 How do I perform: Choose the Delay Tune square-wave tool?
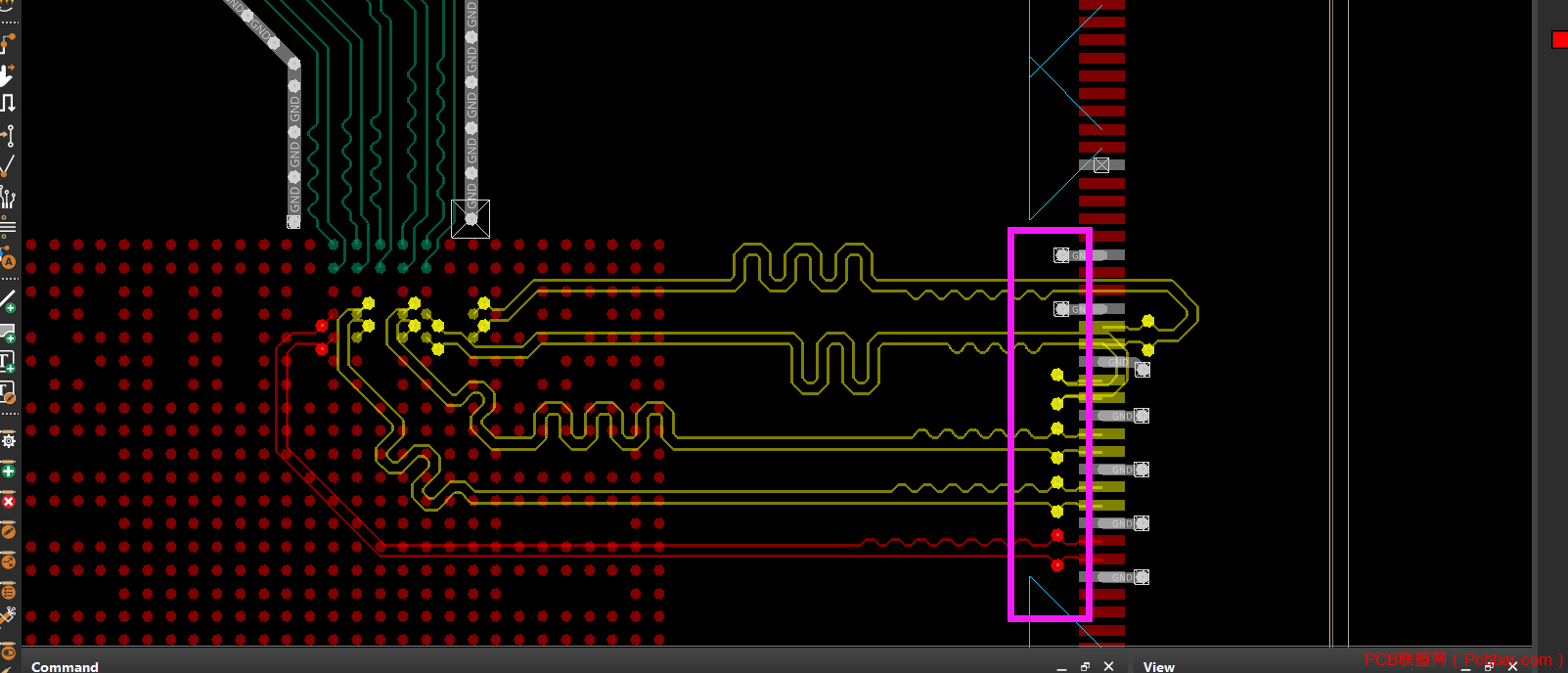(x=8, y=103)
